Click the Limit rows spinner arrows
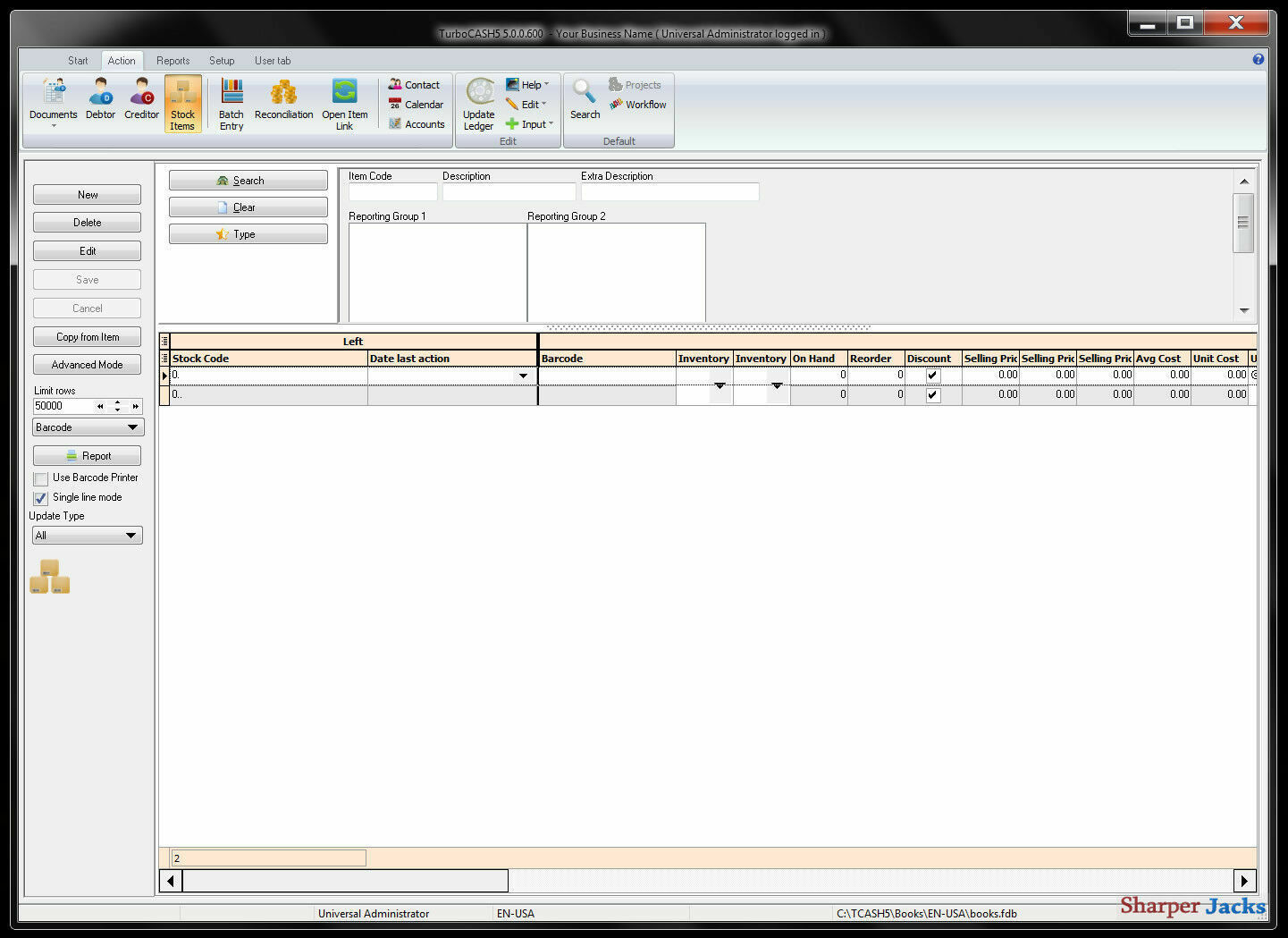Image resolution: width=1288 pixels, height=938 pixels. pyautogui.click(x=117, y=406)
